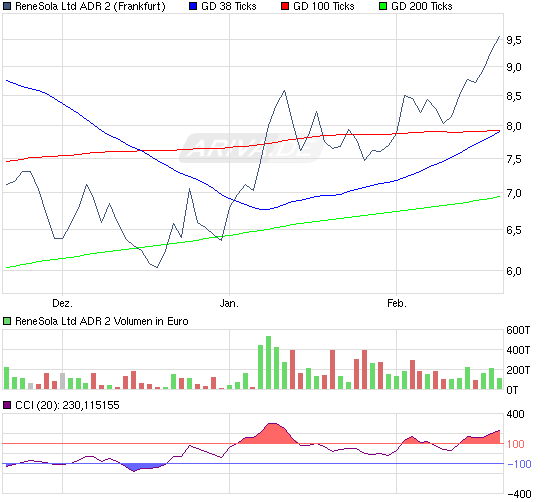Select the 'GD 100 Ticks' legend label
The height and width of the screenshot is (502, 545).
coord(324,6)
